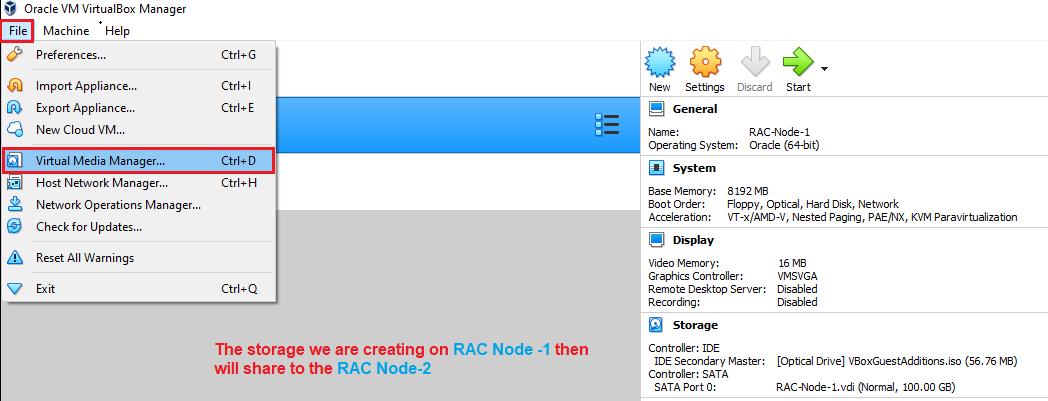The width and height of the screenshot is (1048, 401).
Task: Click the Host Network Manager icon
Action: [15, 182]
